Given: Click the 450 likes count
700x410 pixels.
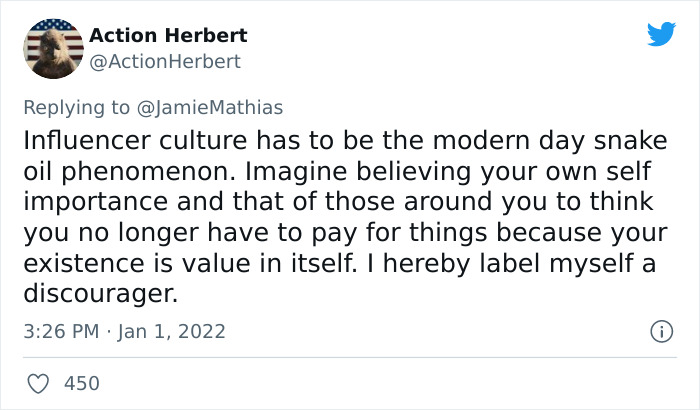Looking at the screenshot, I should coord(82,383).
